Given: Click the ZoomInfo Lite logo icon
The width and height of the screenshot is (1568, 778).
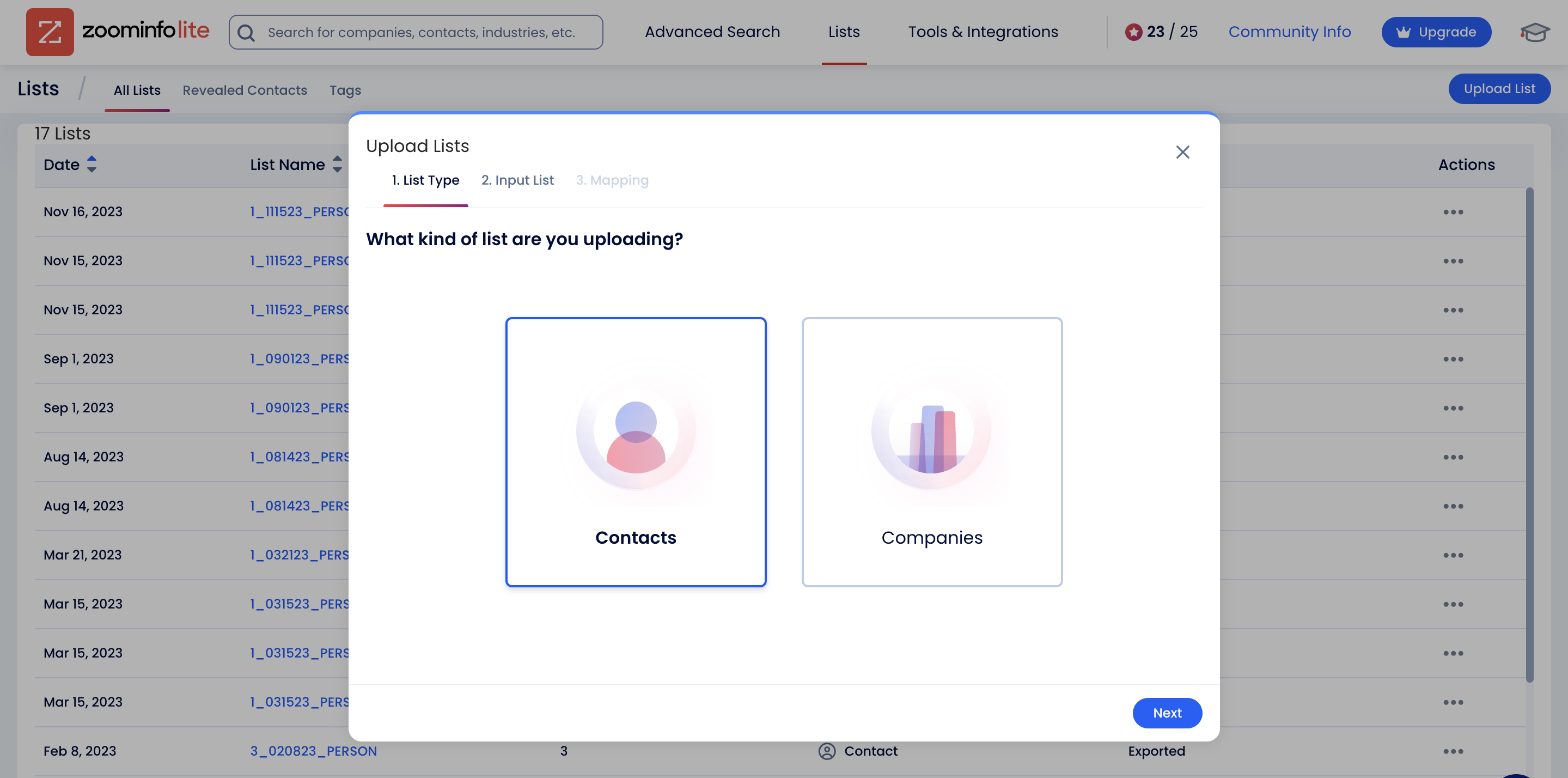Looking at the screenshot, I should (52, 32).
